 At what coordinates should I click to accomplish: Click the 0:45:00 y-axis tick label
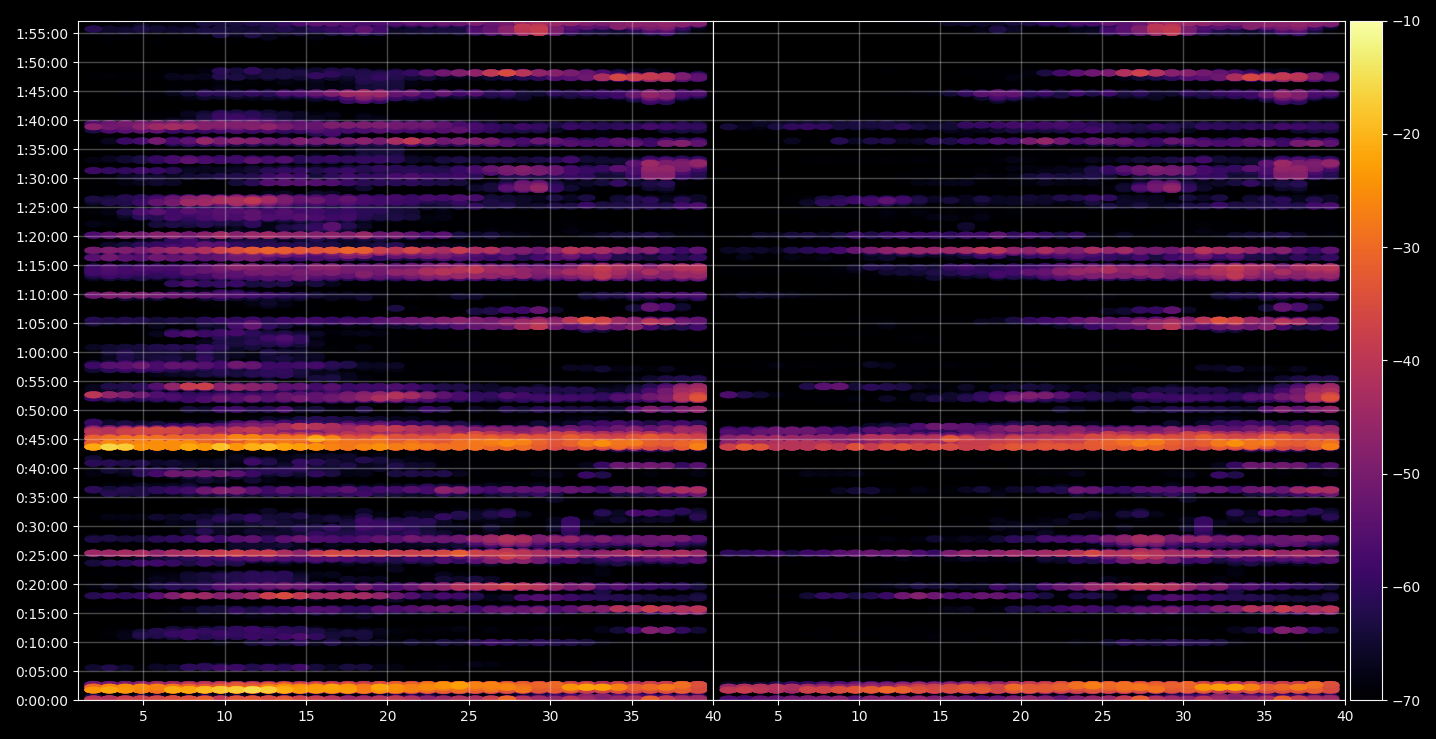pyautogui.click(x=42, y=439)
